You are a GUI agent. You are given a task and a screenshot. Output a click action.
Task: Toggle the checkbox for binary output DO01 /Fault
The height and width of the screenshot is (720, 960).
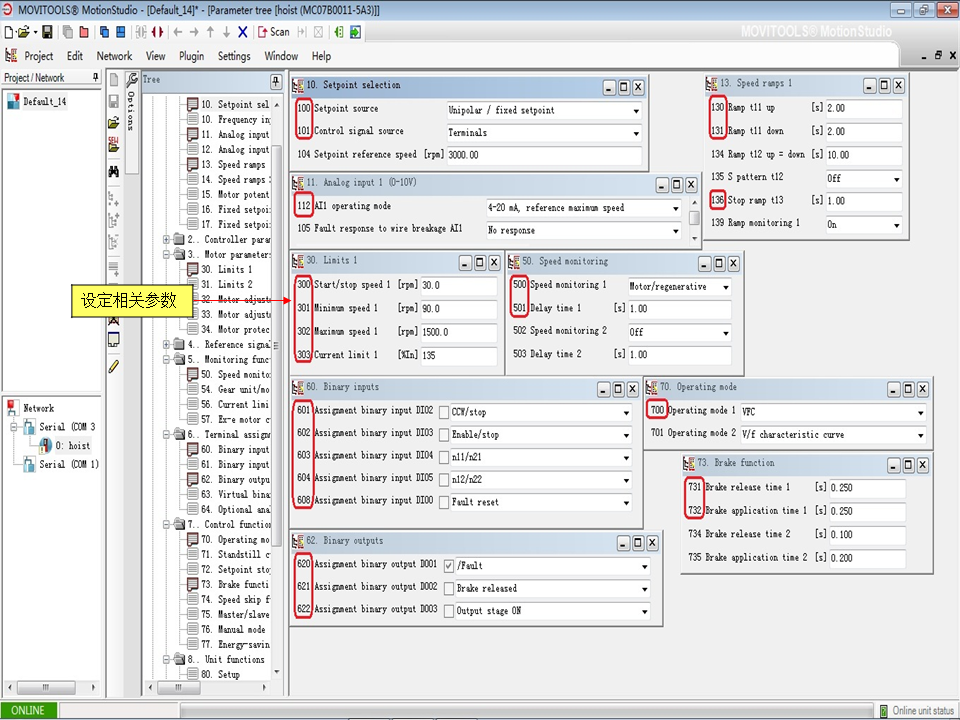[449, 566]
